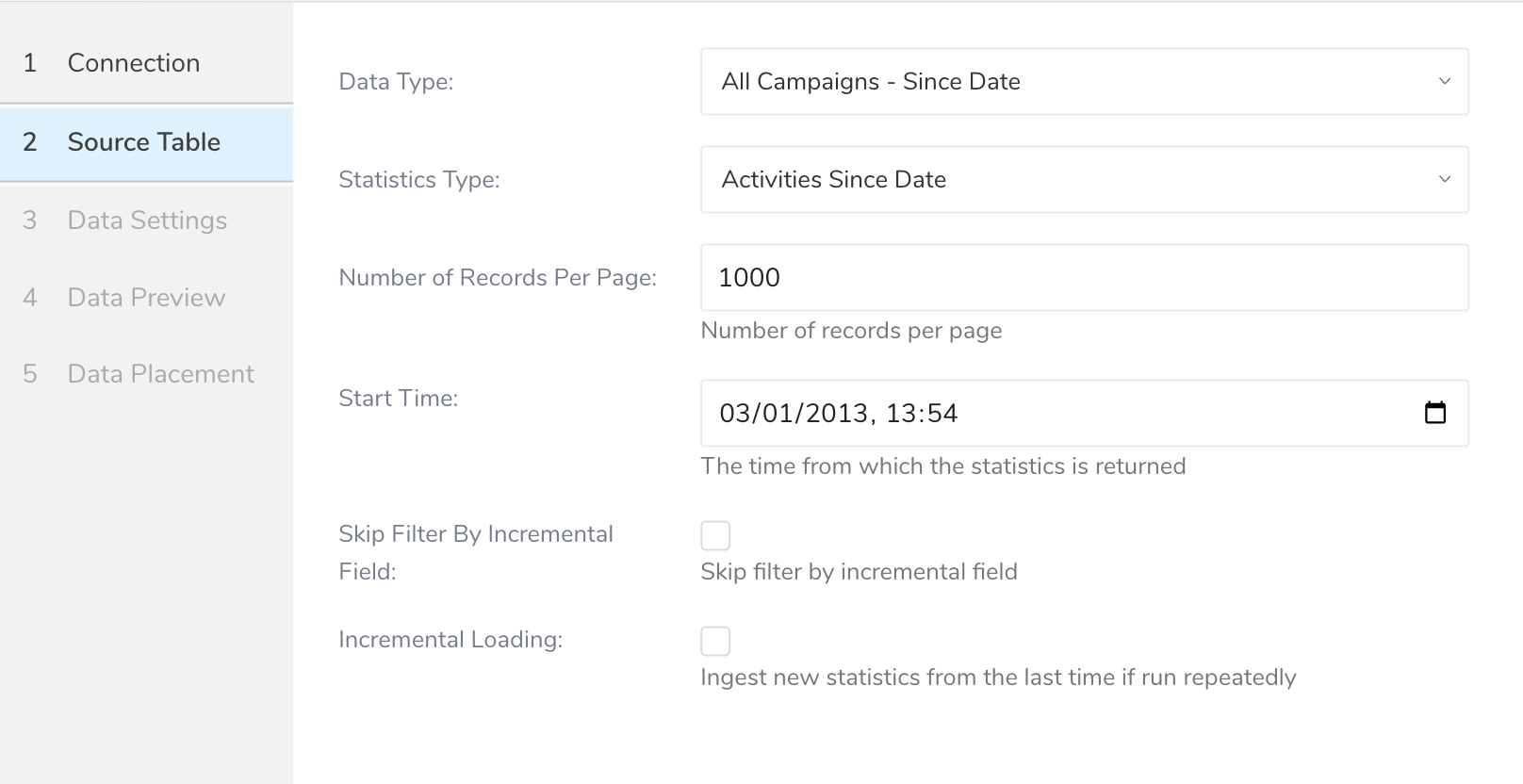Click the Start Time date field

point(1037,414)
